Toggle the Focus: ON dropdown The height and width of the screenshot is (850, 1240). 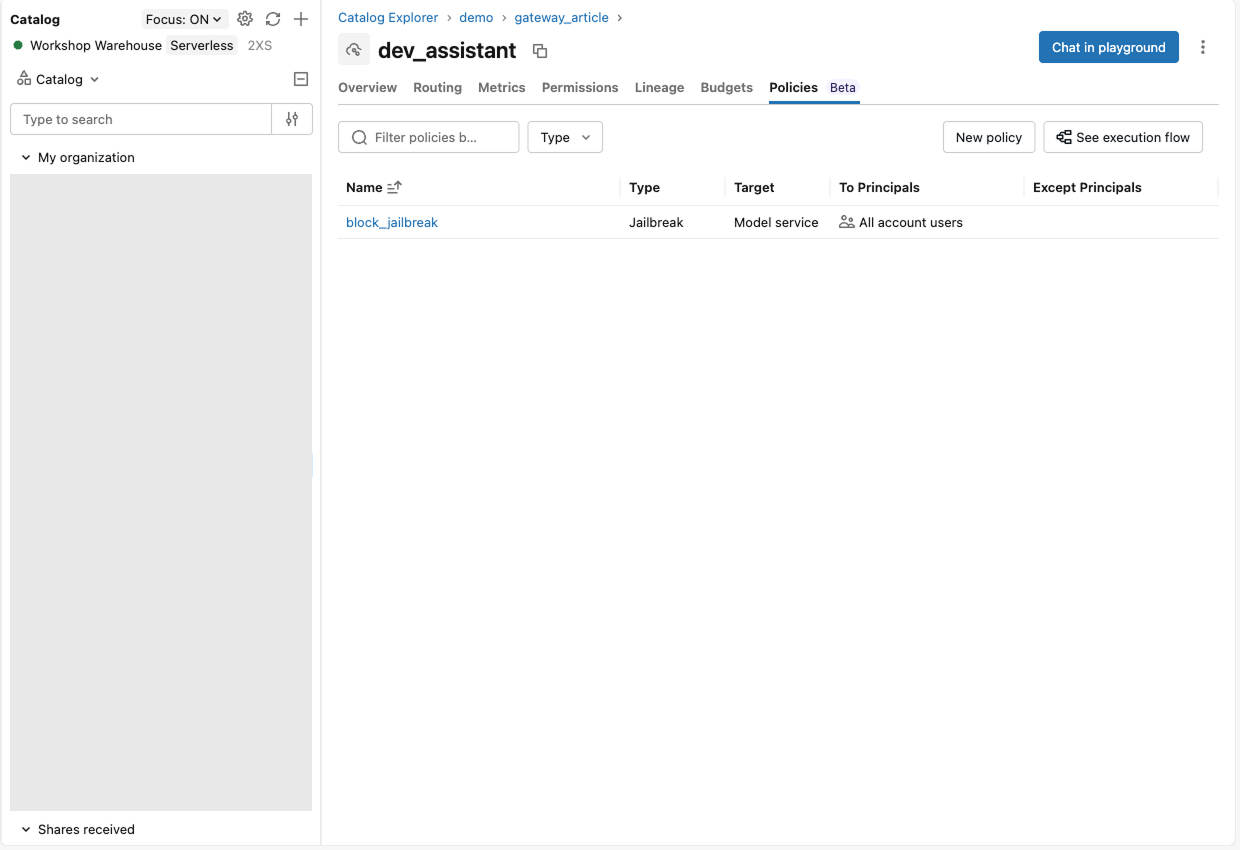click(x=185, y=19)
